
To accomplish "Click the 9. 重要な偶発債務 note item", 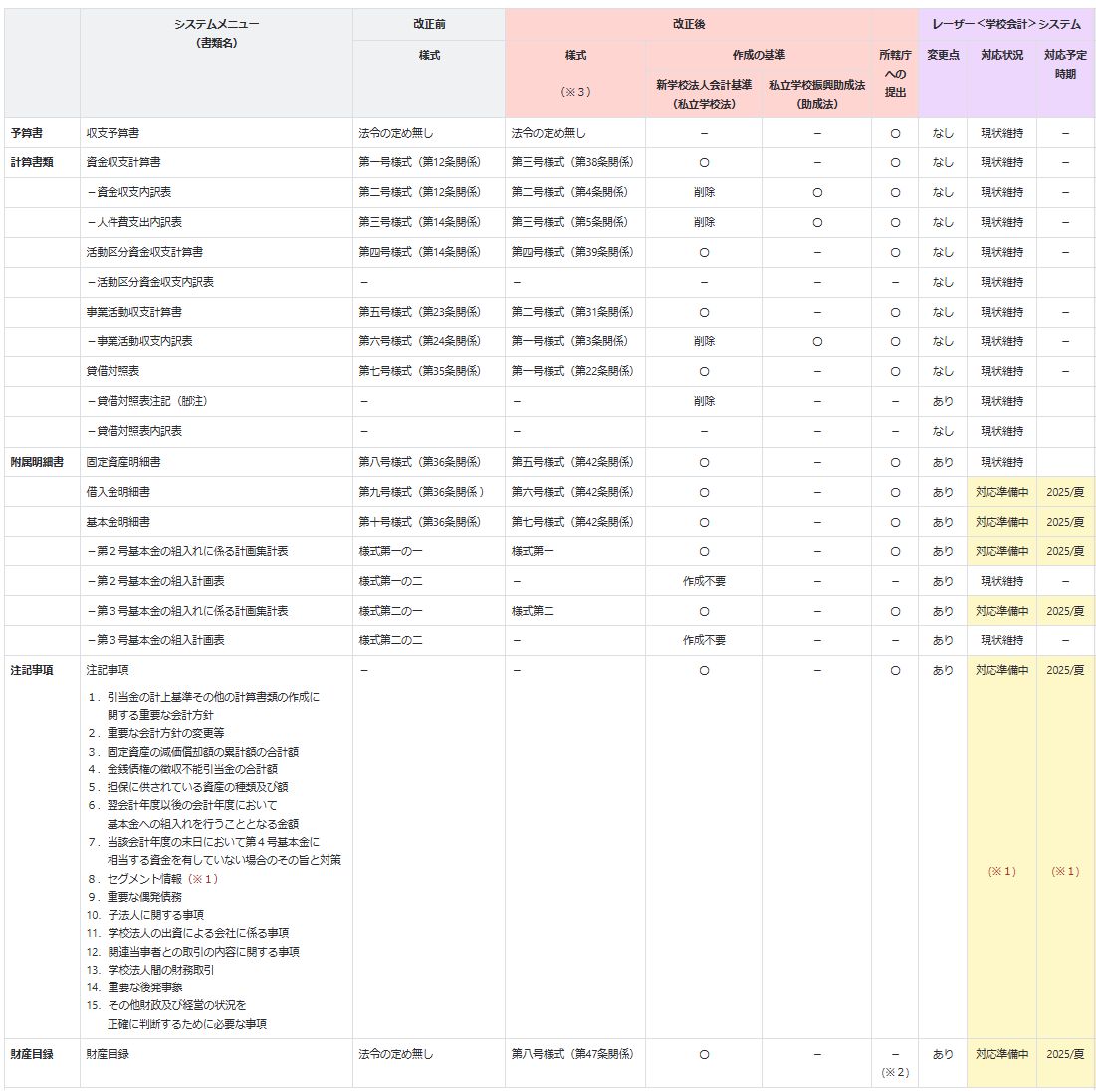I will point(134,896).
